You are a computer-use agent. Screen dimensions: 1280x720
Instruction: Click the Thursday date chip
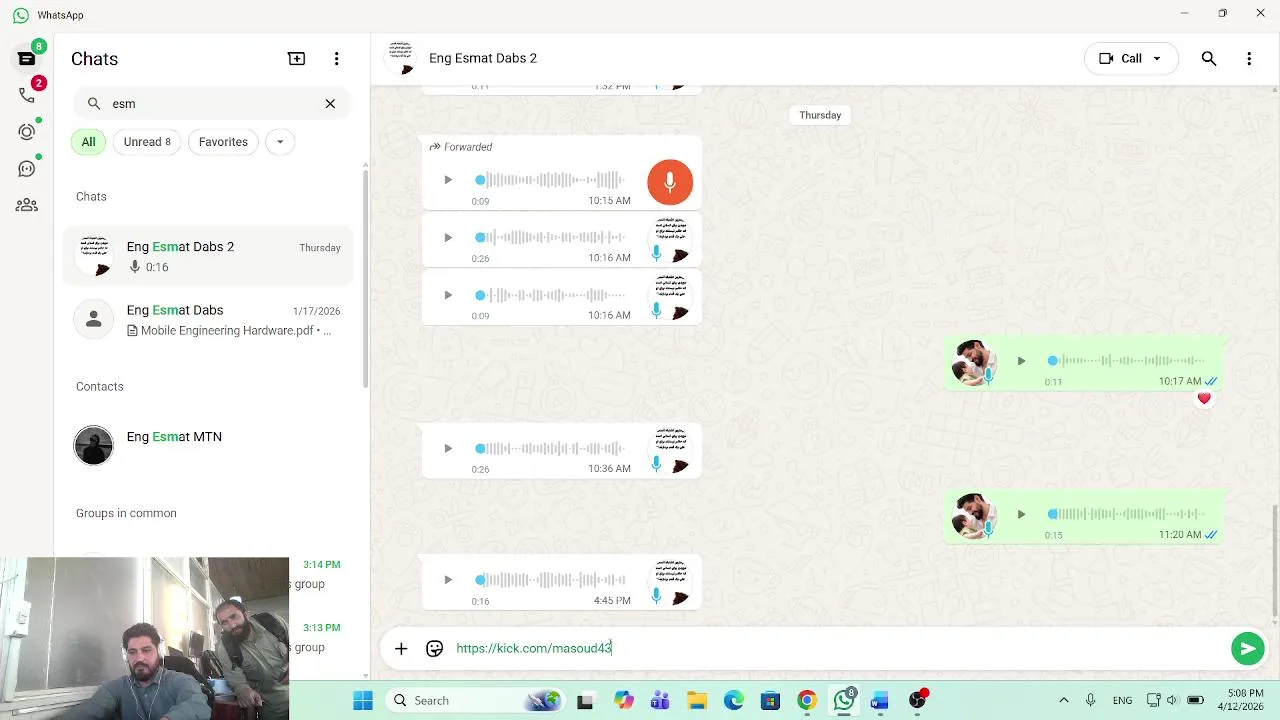coord(820,115)
